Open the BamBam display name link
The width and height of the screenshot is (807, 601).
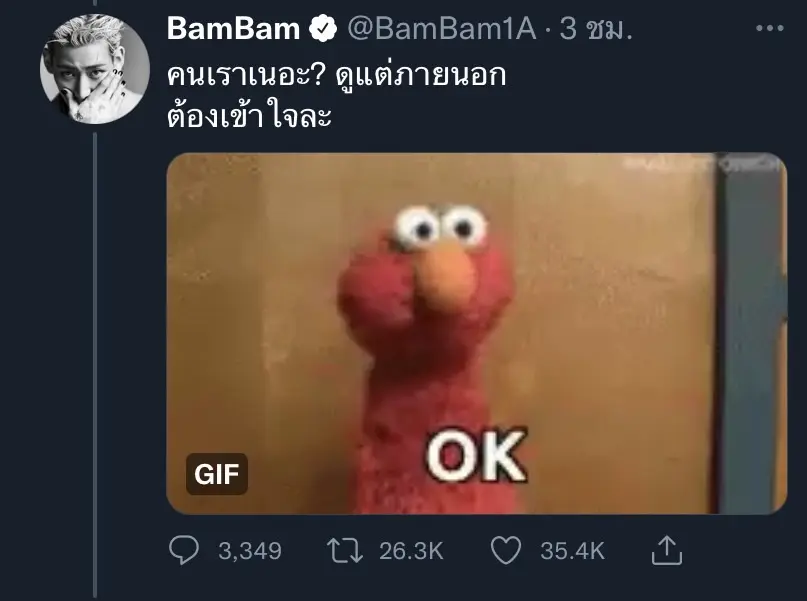233,28
